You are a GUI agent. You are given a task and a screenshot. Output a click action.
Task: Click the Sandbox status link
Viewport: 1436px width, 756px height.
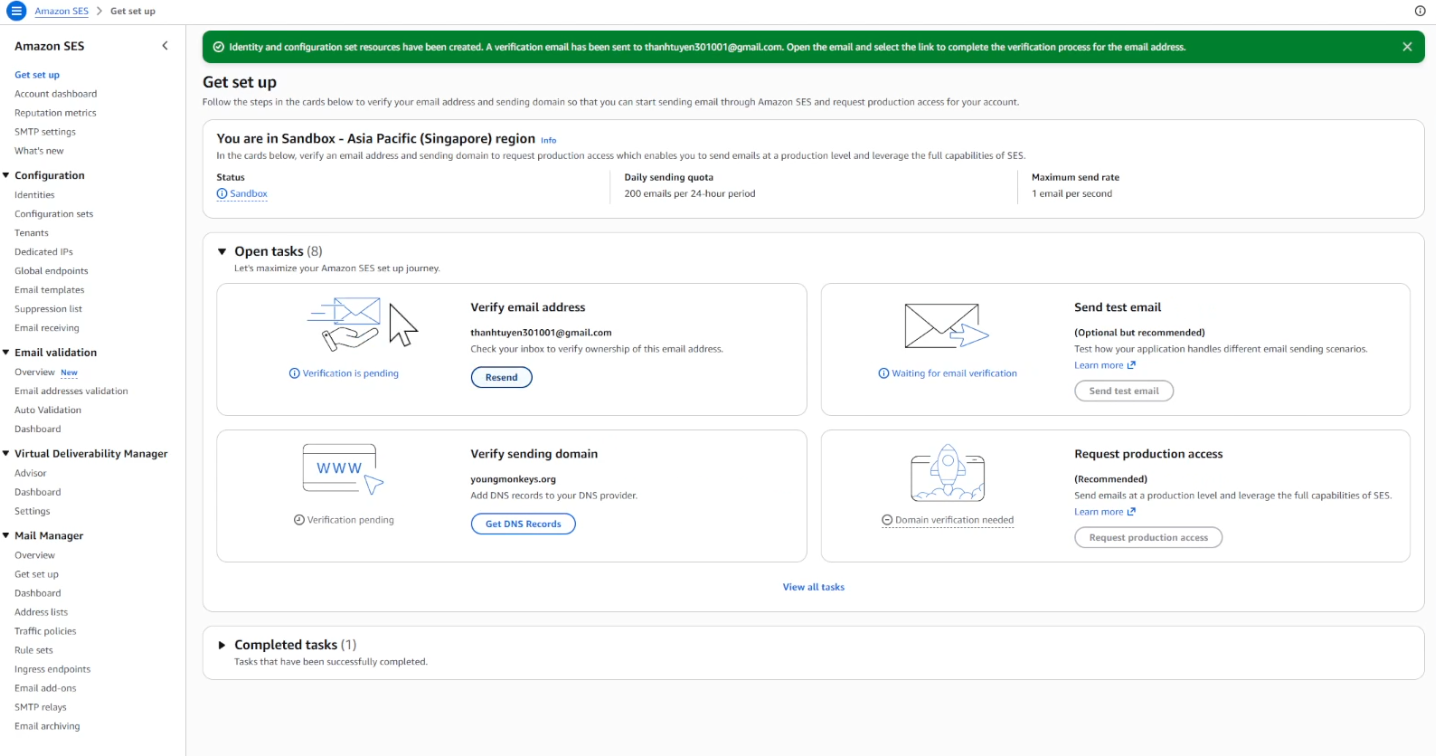(x=242, y=194)
